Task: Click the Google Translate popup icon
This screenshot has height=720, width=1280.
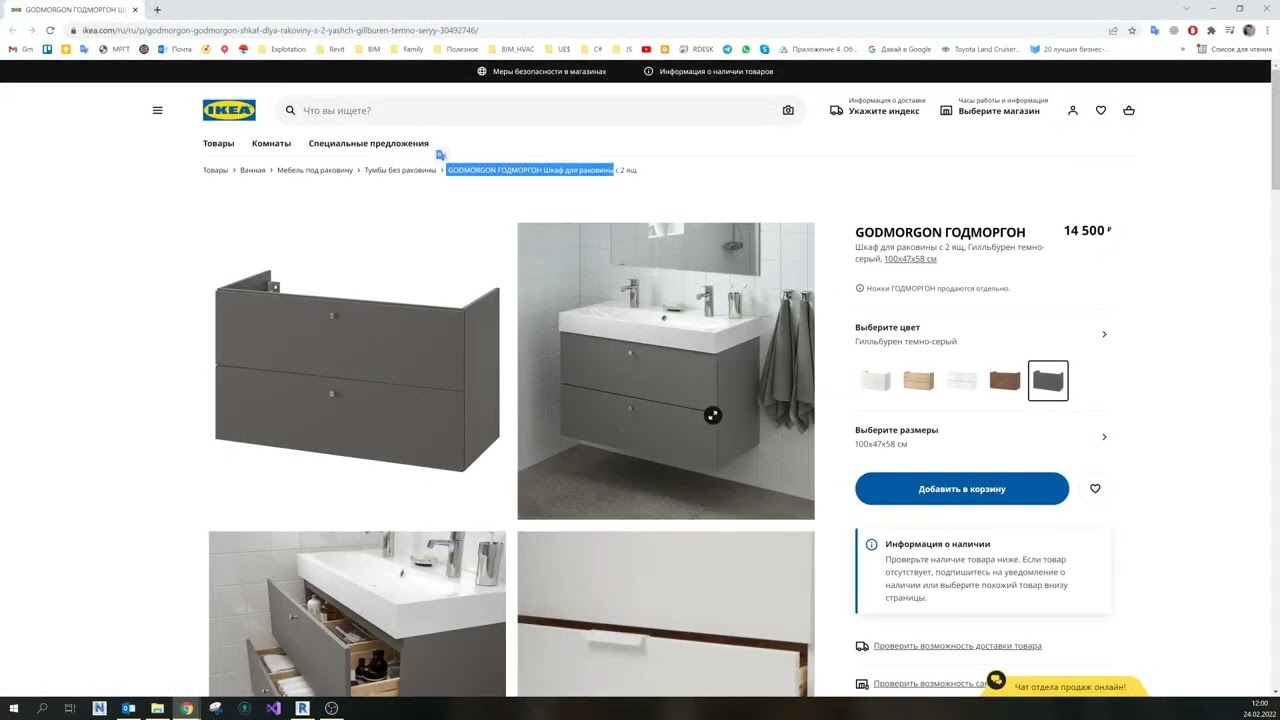Action: [440, 155]
